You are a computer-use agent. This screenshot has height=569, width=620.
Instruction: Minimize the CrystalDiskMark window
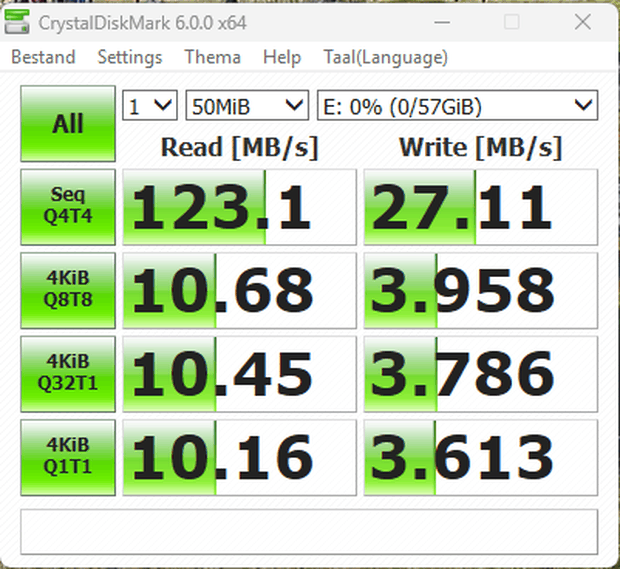[x=442, y=22]
